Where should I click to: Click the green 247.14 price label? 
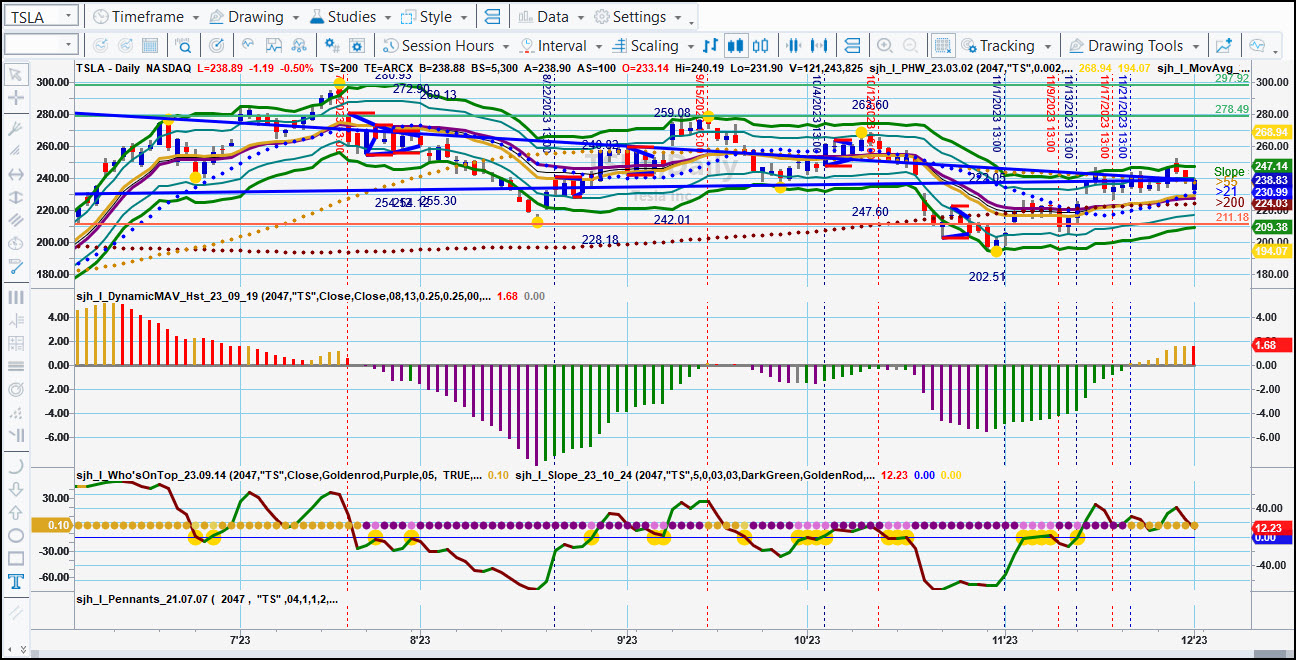(x=1270, y=166)
